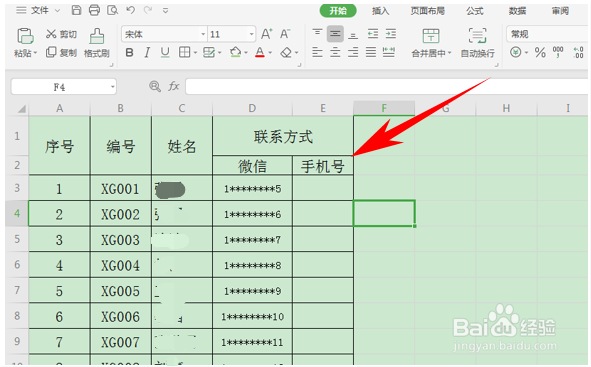Click the 手机号 header cell

coord(323,165)
